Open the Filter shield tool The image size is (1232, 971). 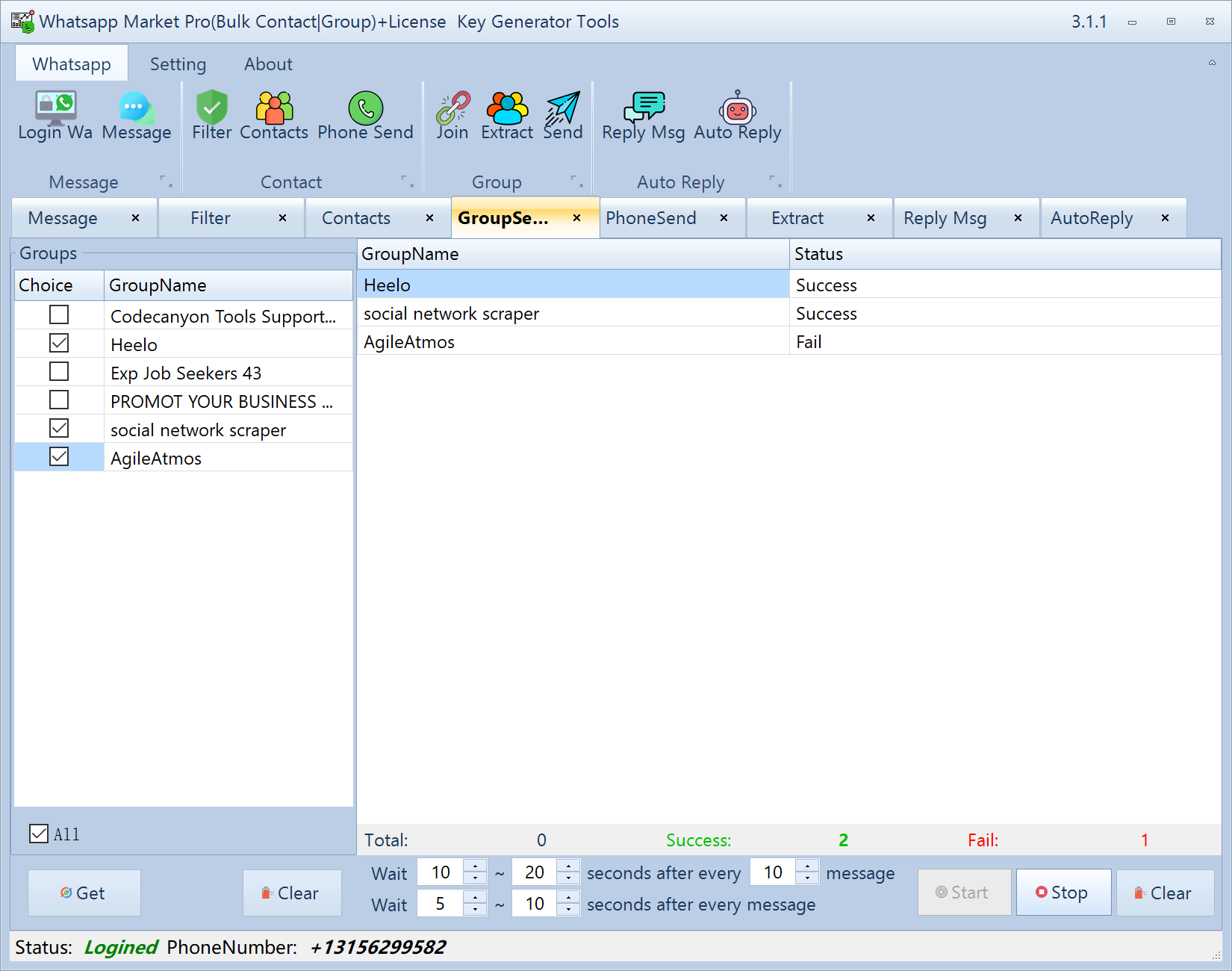pyautogui.click(x=212, y=116)
